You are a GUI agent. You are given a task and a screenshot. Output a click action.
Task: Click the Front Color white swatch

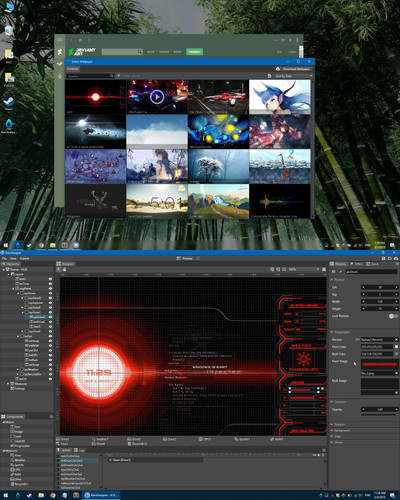[x=396, y=347]
